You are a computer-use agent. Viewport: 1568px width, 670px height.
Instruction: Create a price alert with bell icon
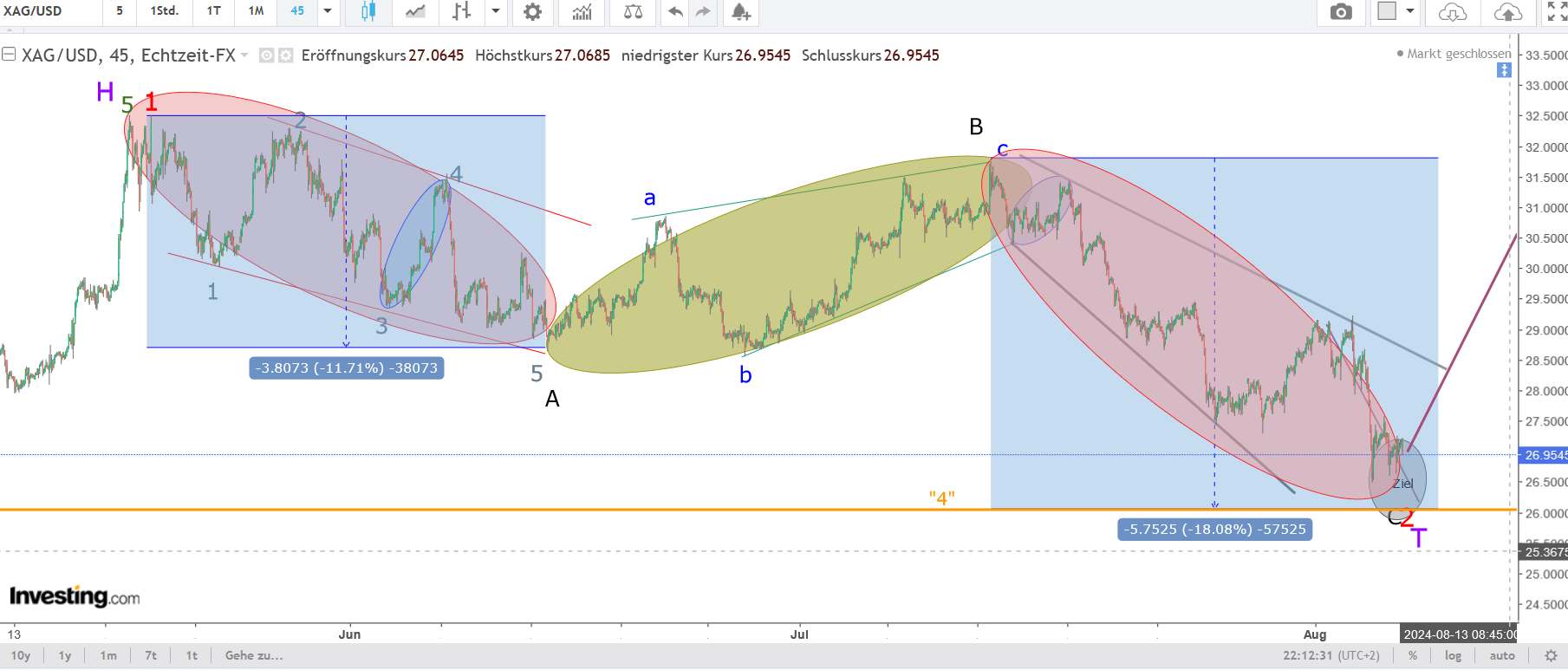point(740,11)
